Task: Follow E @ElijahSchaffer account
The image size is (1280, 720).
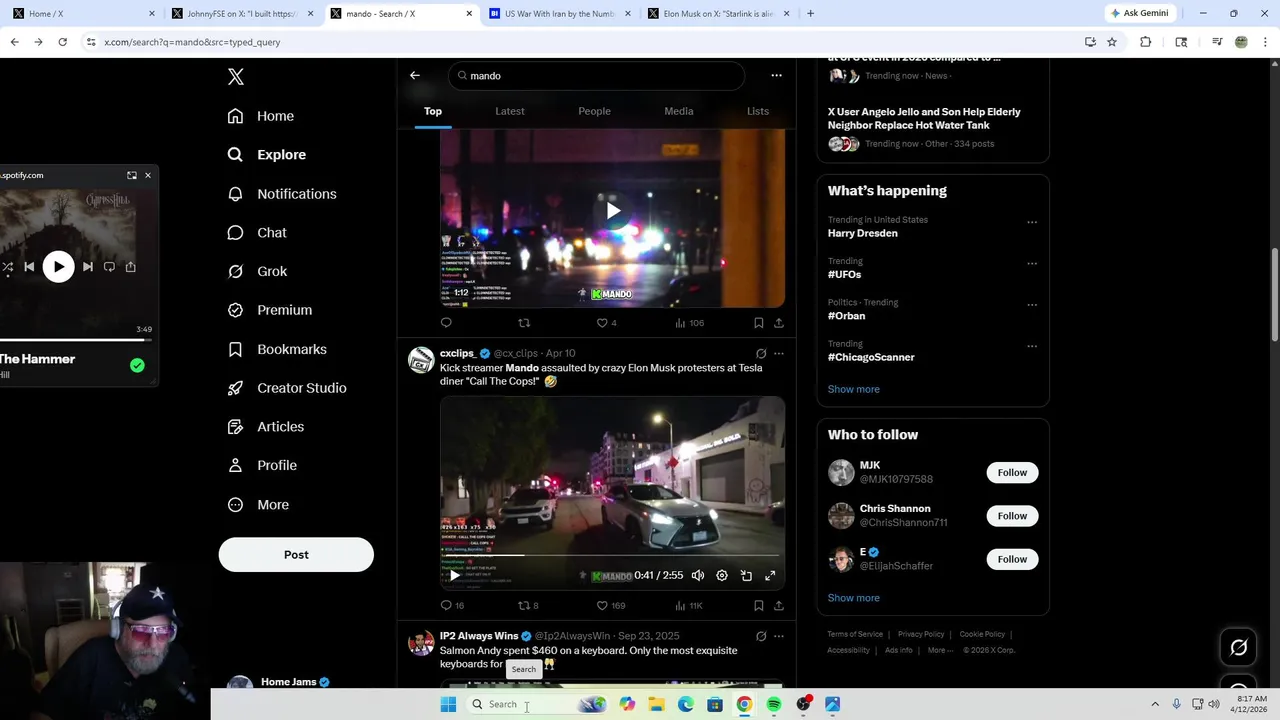Action: (1012, 559)
